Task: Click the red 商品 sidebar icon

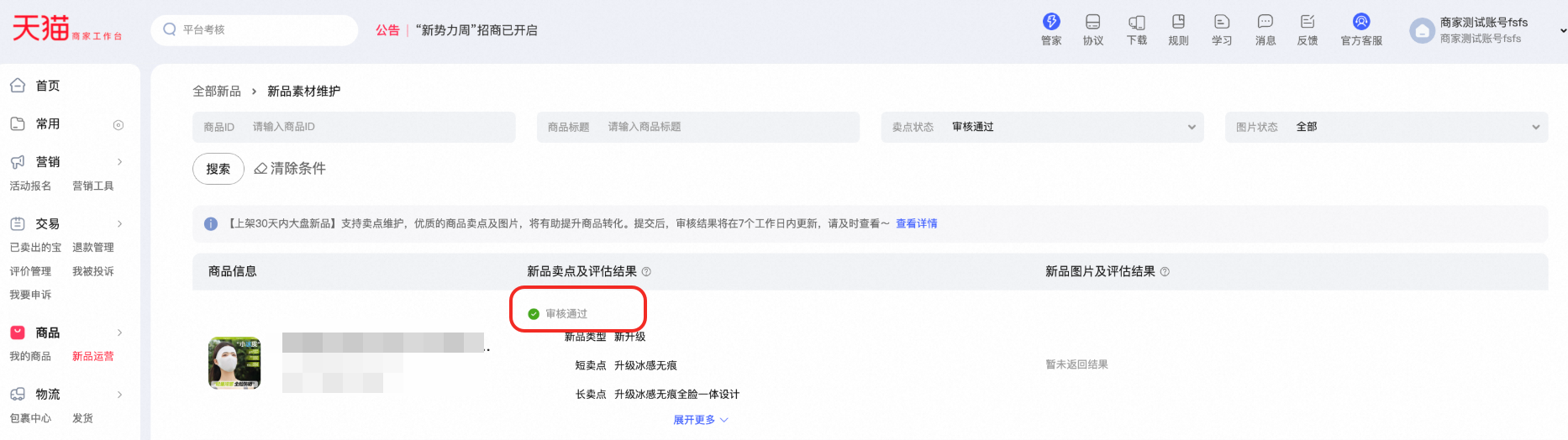Action: (x=18, y=333)
